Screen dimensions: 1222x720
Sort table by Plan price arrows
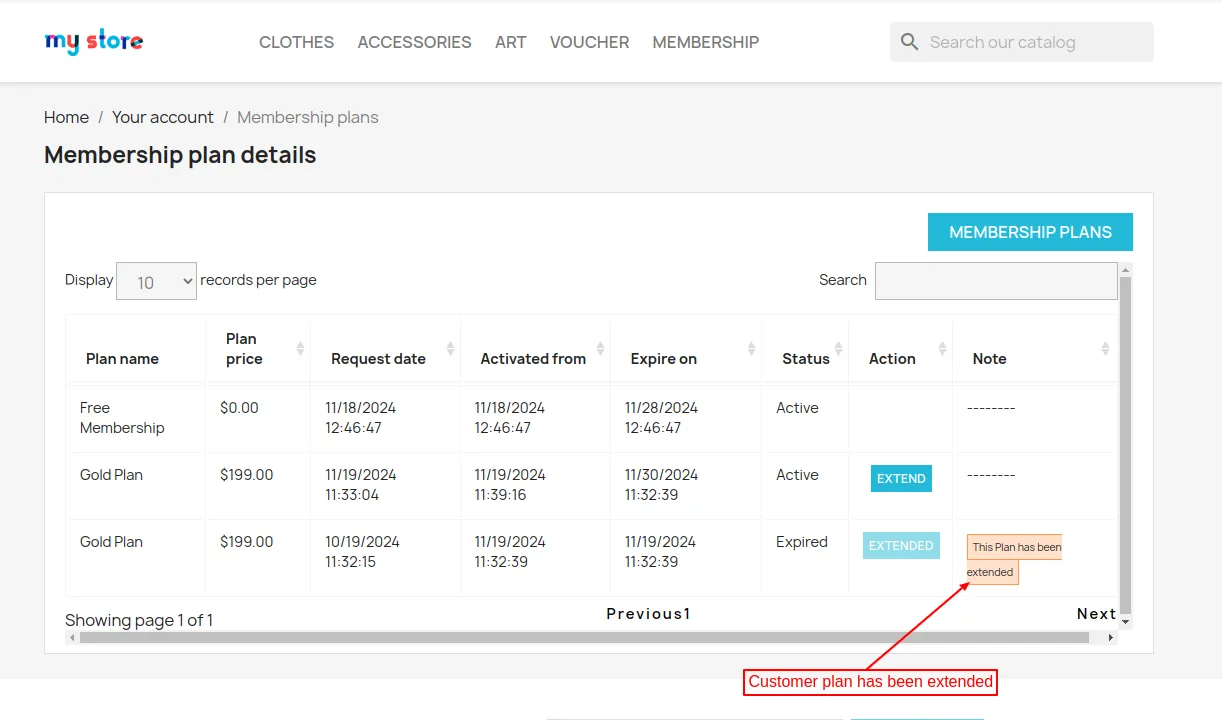tap(300, 348)
